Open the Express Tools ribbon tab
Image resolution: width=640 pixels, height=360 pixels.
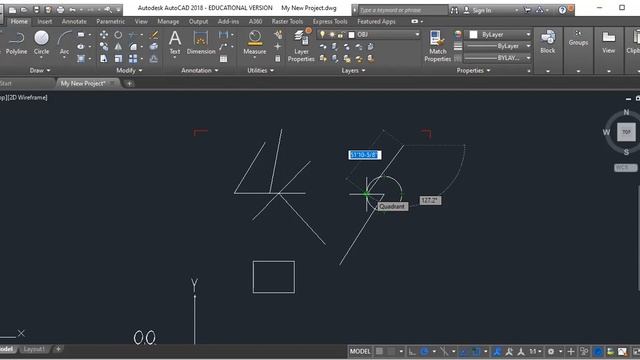pyautogui.click(x=330, y=21)
